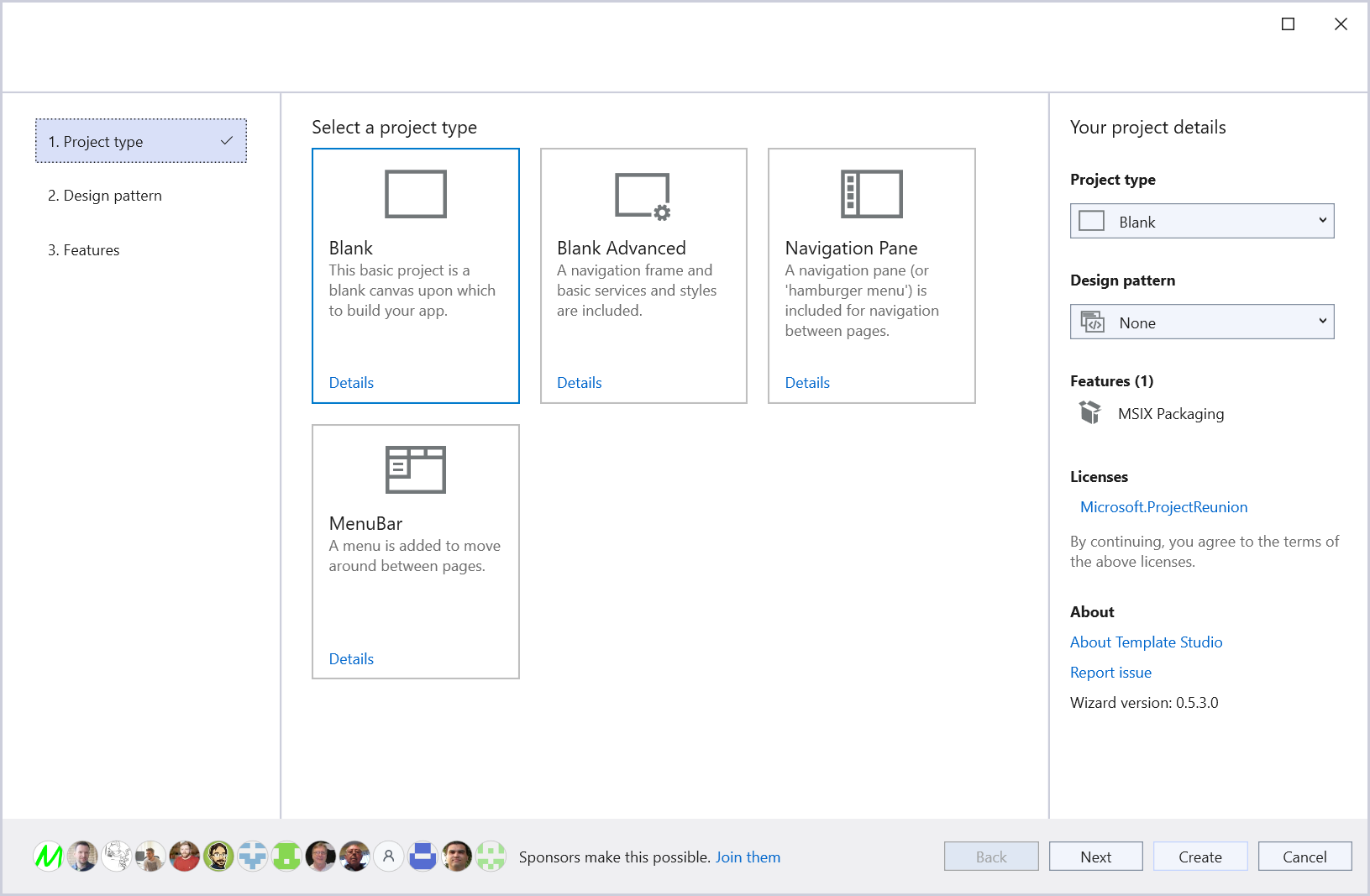Click the glasses-and-beard sponsor avatar
The height and width of the screenshot is (896, 1370).
click(218, 857)
